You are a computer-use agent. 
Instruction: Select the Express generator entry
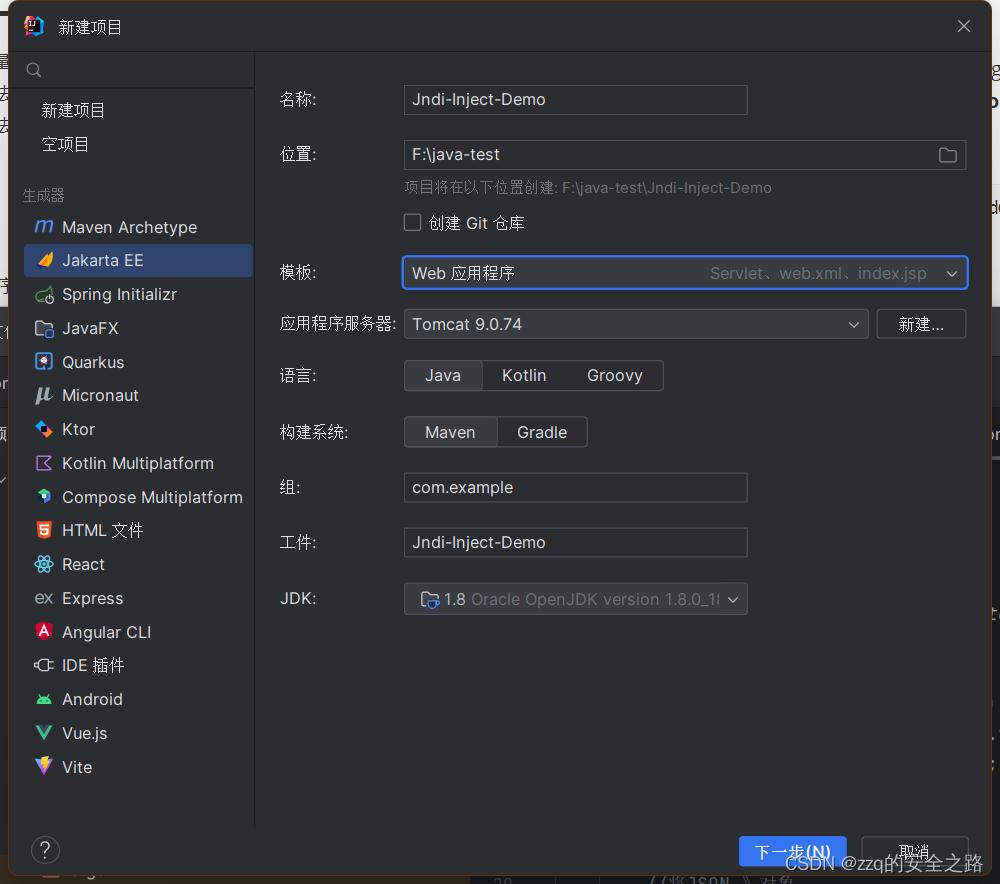pos(138,598)
